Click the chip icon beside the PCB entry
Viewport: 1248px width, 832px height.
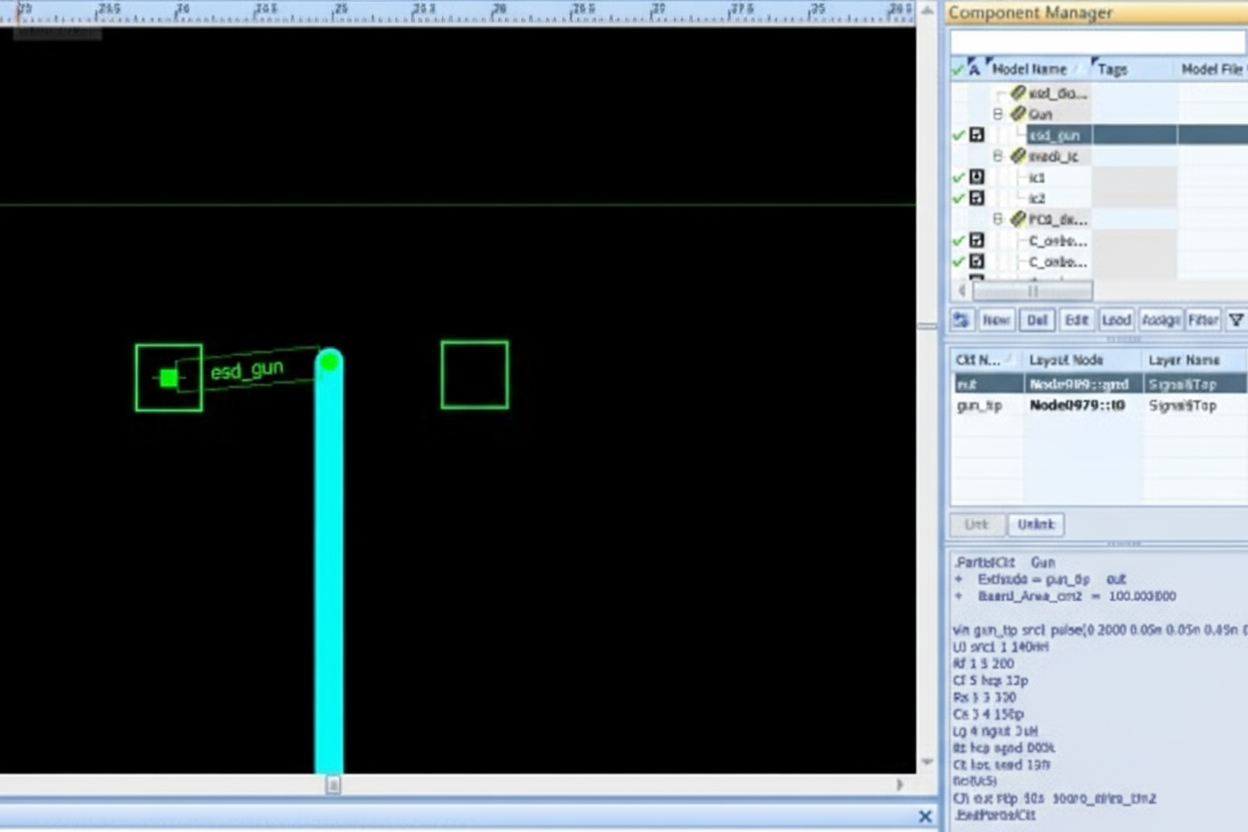pos(1017,219)
